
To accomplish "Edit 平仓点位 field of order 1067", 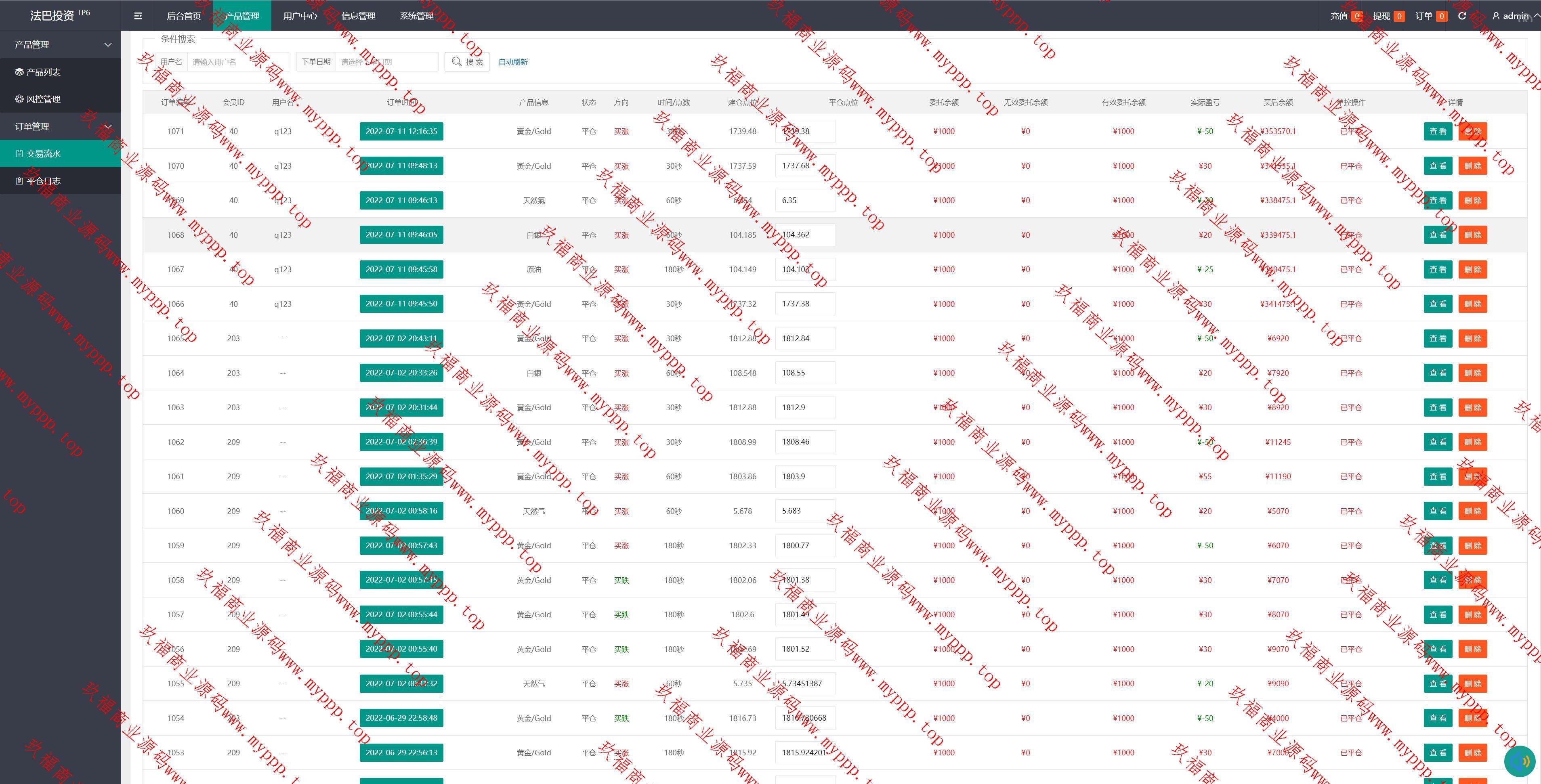I will click(804, 270).
